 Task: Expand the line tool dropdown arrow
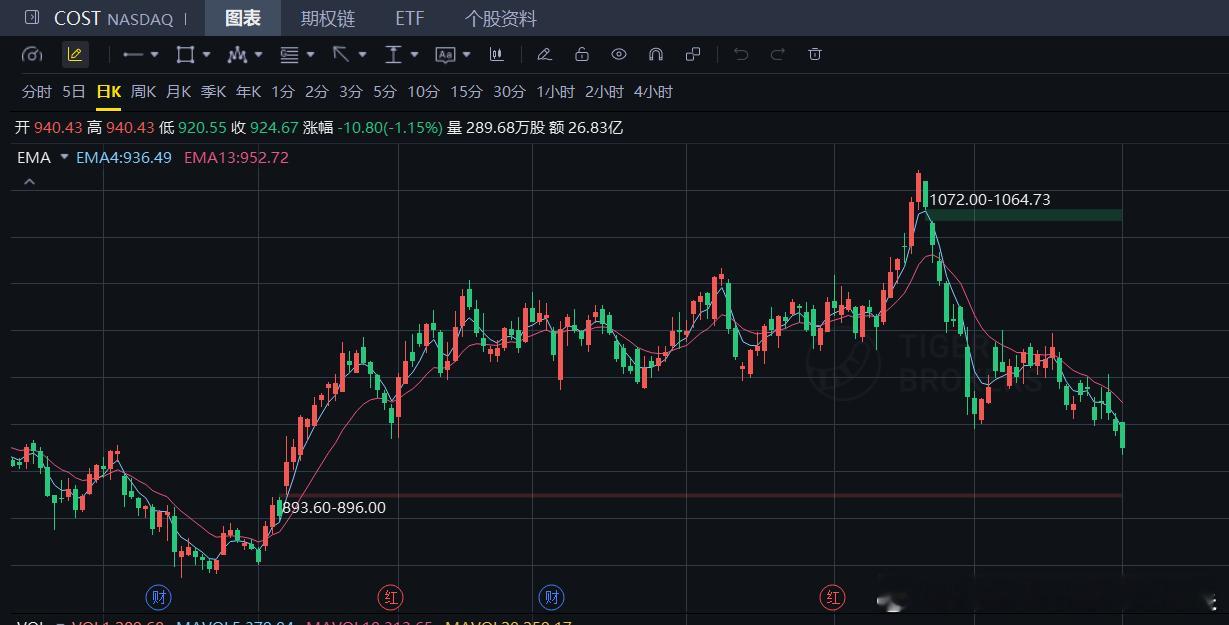[154, 55]
